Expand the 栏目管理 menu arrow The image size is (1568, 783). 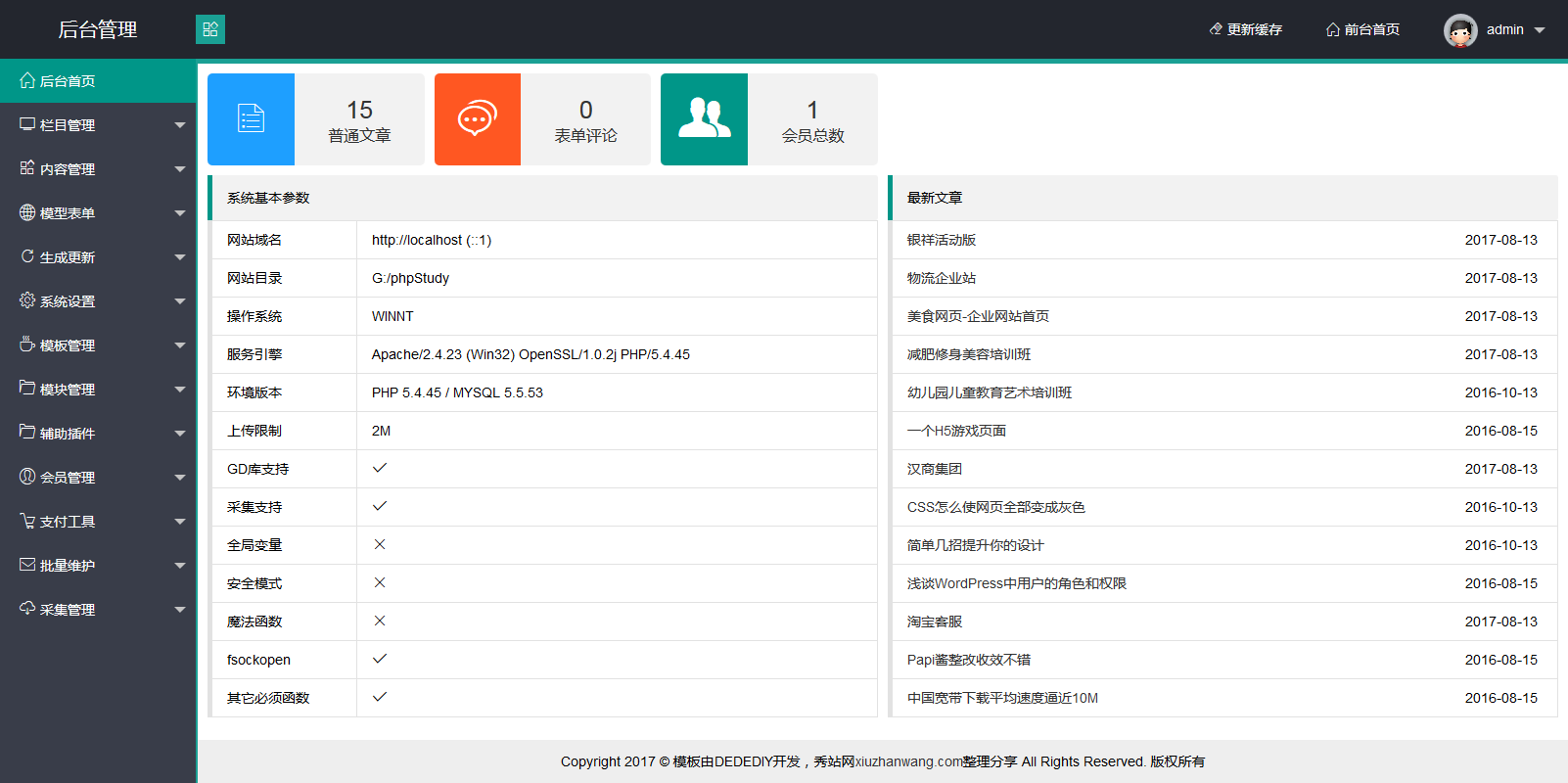(179, 125)
